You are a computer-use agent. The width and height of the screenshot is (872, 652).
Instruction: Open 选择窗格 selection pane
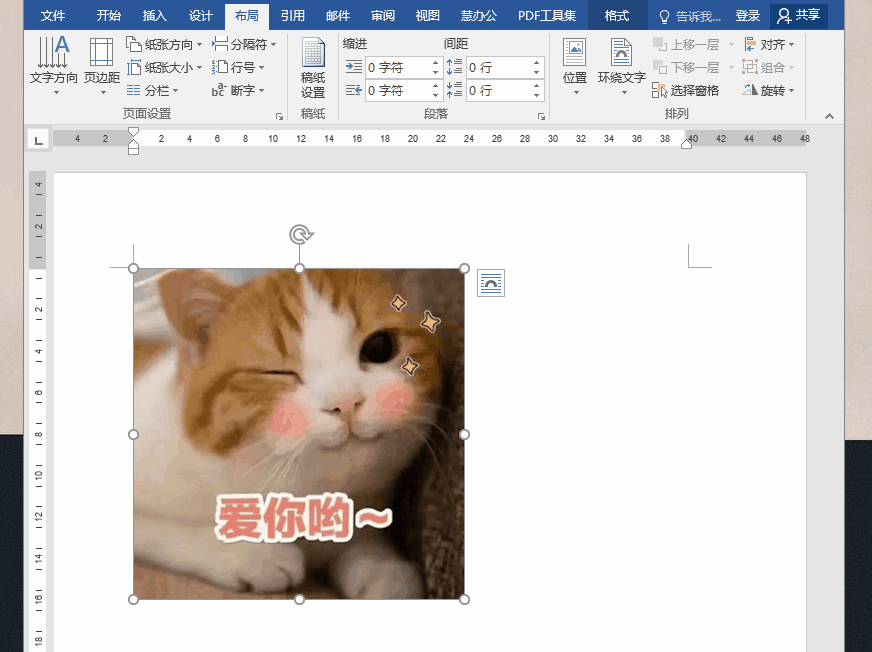tap(686, 90)
